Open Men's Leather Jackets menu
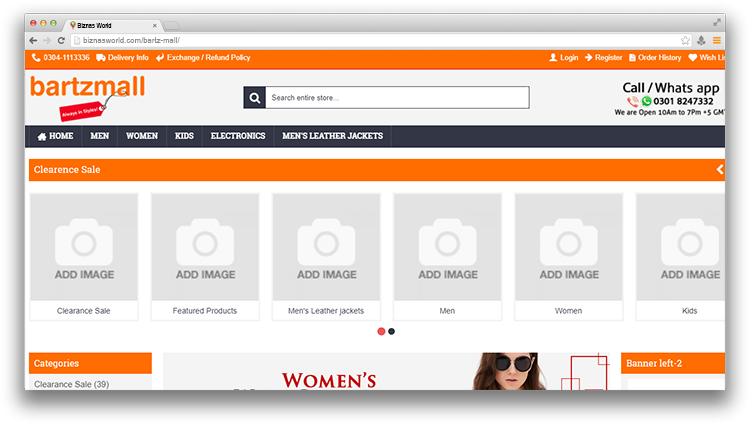Image resolution: width=750 pixels, height=425 pixels. pyautogui.click(x=332, y=136)
